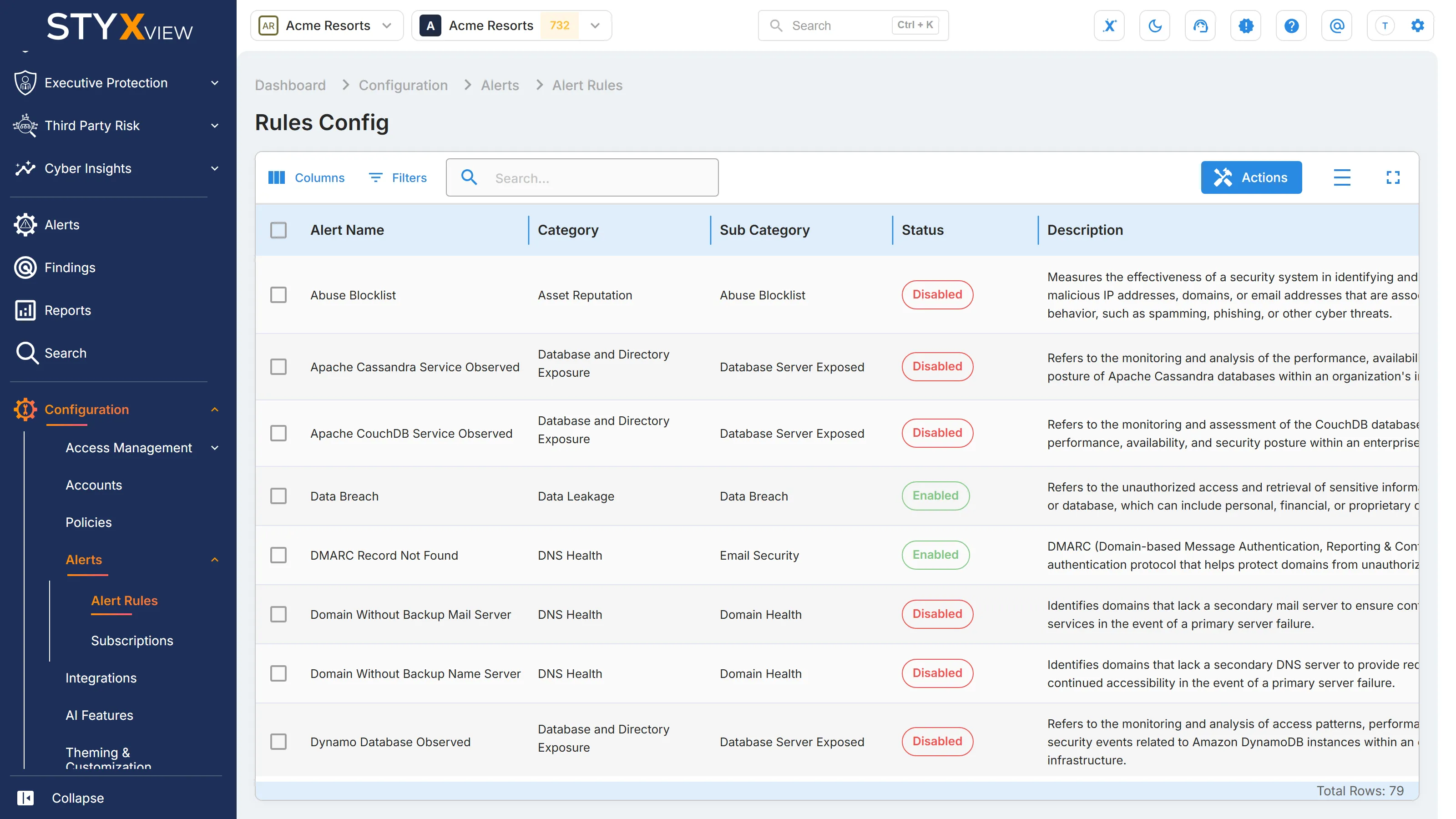The height and width of the screenshot is (819, 1456).
Task: Open the AI Features menu item
Action: click(x=100, y=715)
